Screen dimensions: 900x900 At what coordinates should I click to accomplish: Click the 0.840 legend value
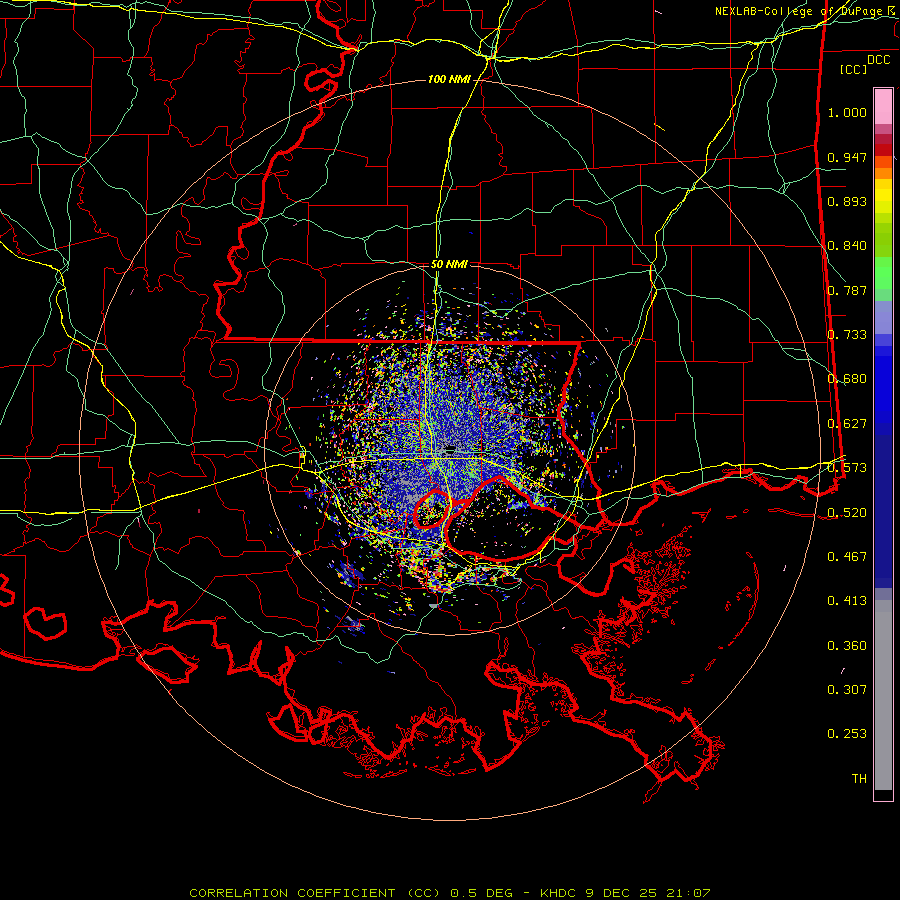847,246
